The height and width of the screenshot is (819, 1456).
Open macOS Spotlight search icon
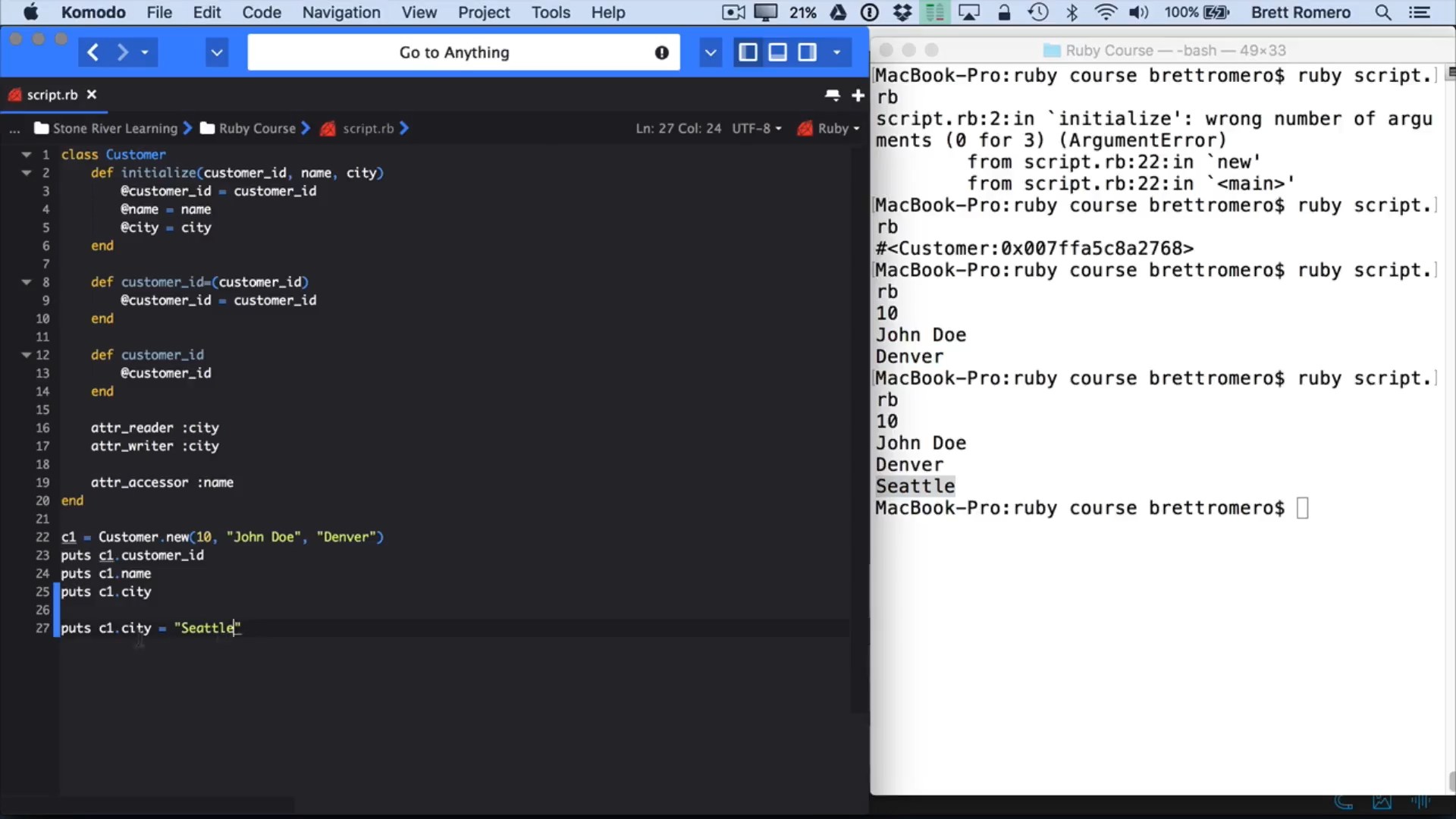point(1382,12)
